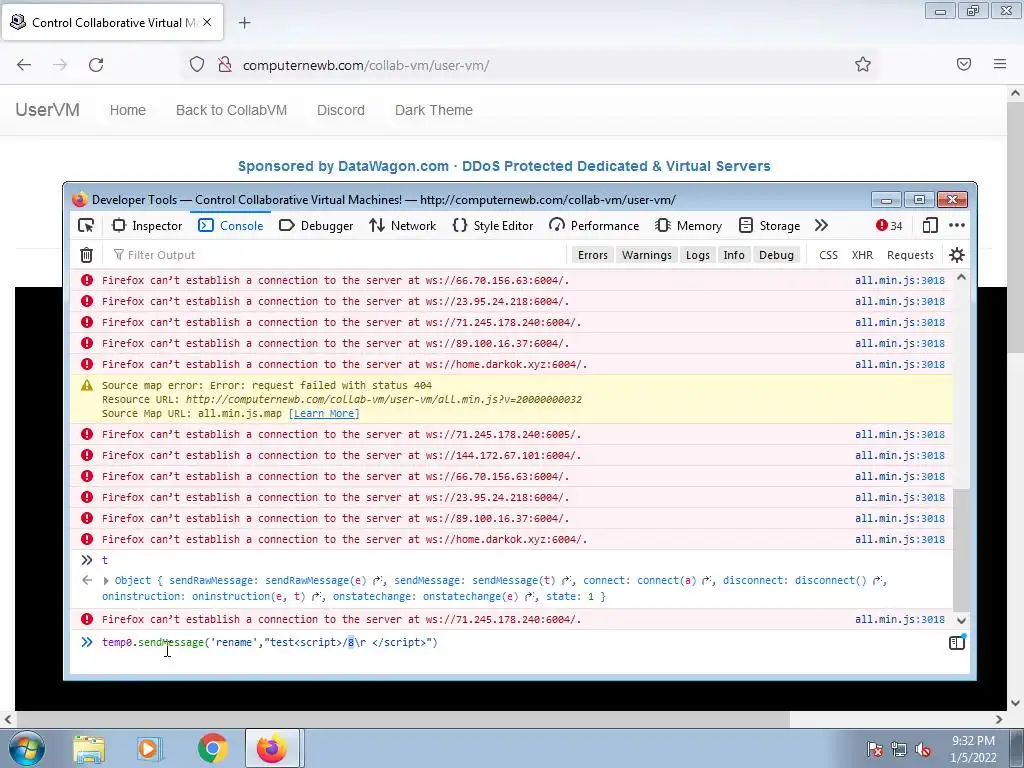Open the Firefox hamburger menu

[1000, 64]
